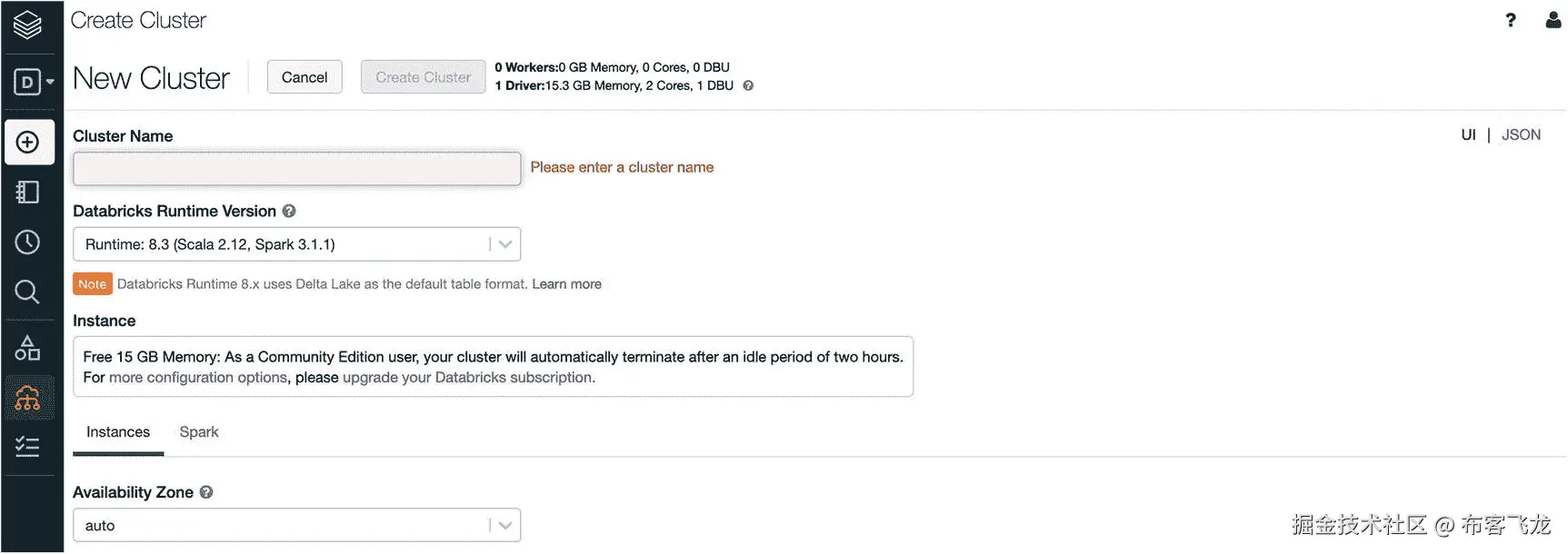
Task: Open the user account profile icon
Action: tap(1553, 20)
